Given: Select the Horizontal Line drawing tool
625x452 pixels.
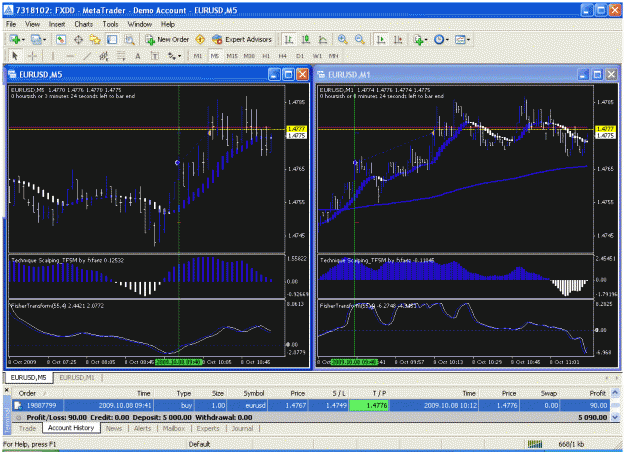Looking at the screenshot, I should point(70,56).
